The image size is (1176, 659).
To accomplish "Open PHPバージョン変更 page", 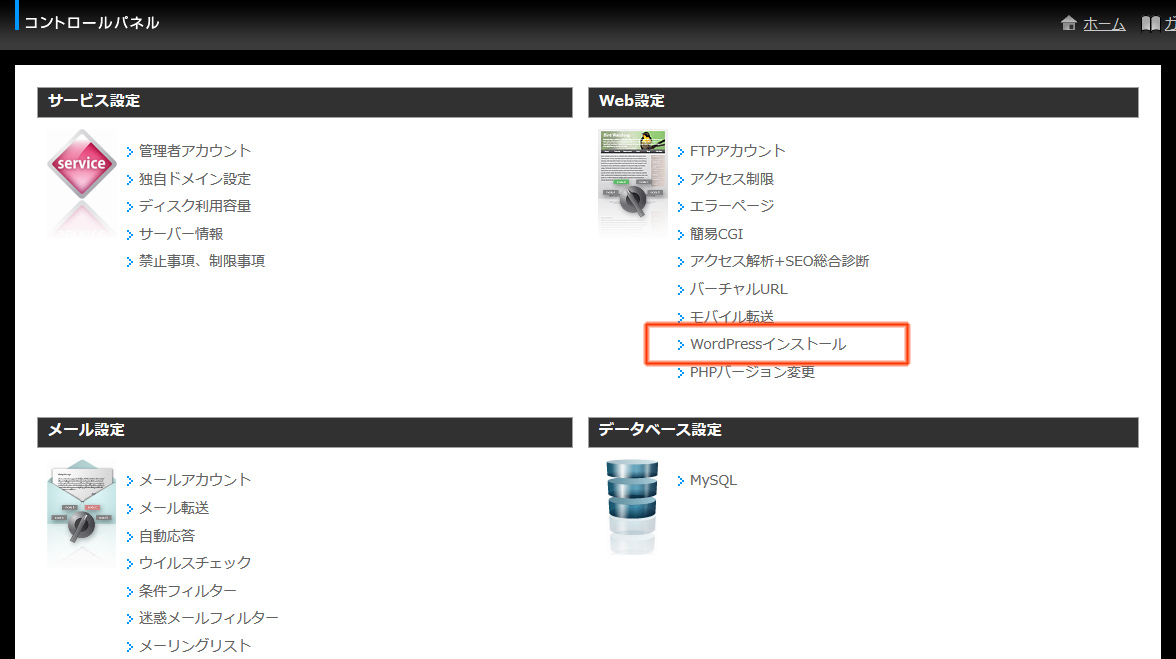I will click(x=752, y=372).
